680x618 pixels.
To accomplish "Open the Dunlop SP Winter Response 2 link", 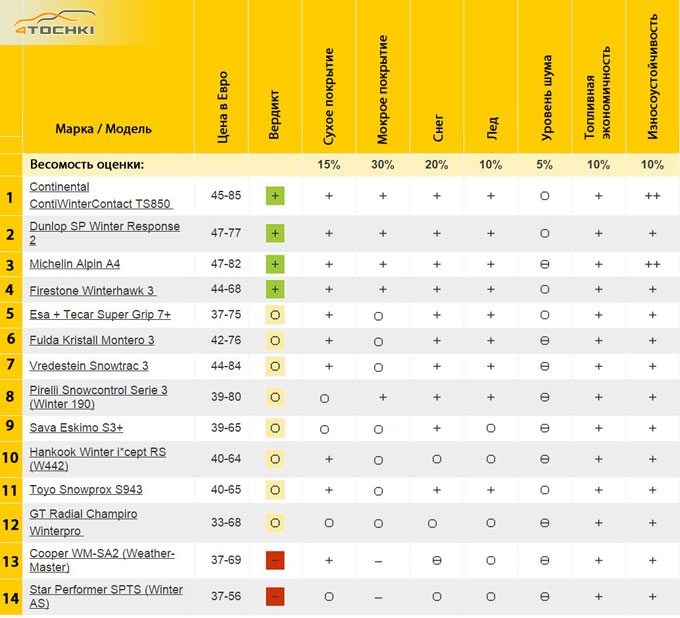I will click(x=104, y=233).
